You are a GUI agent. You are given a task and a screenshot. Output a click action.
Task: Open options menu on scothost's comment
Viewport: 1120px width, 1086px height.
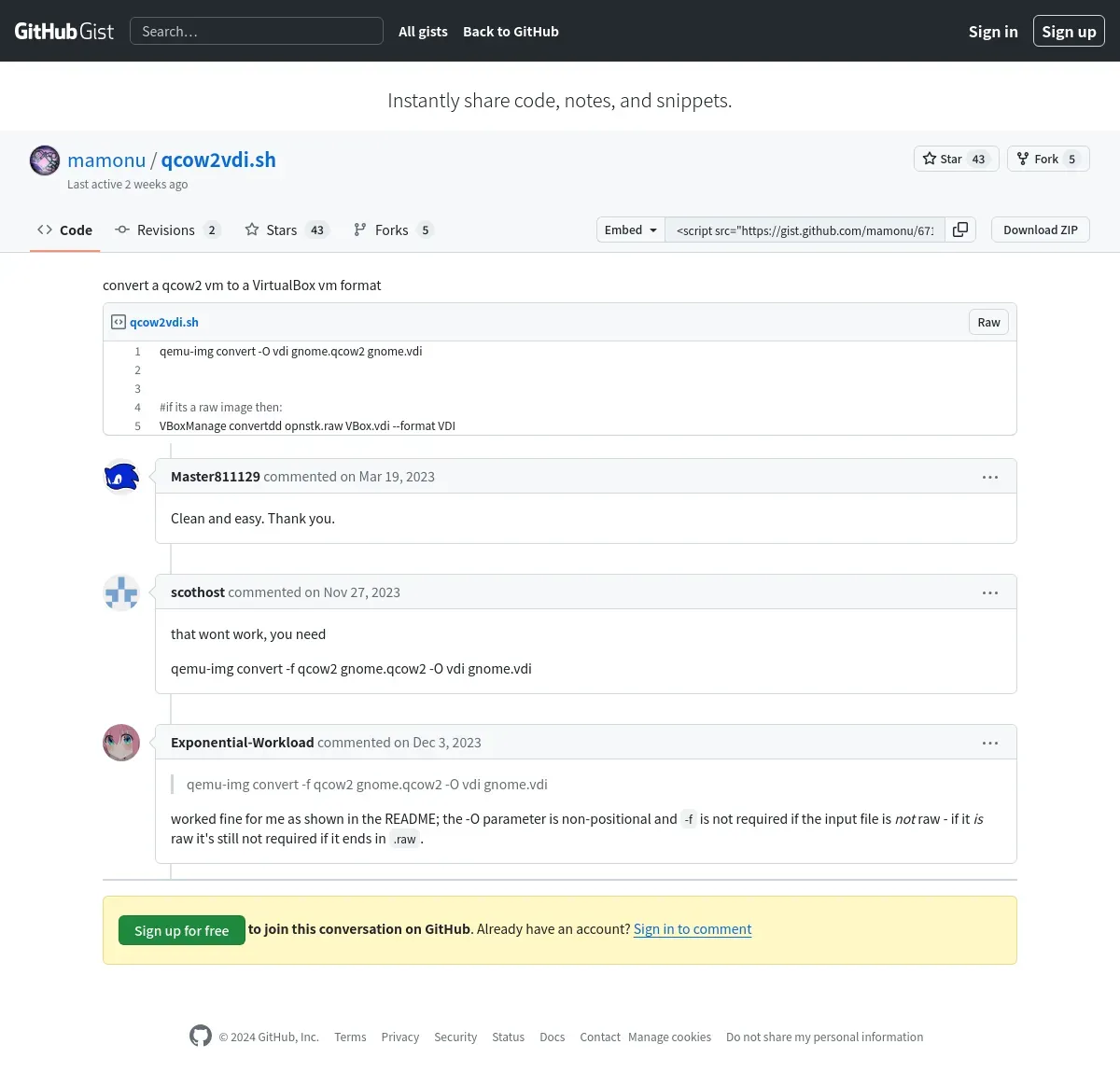pyautogui.click(x=990, y=592)
